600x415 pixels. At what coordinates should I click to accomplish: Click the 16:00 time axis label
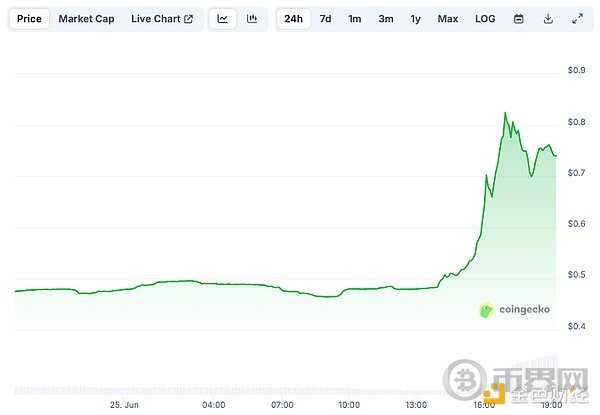coord(484,404)
